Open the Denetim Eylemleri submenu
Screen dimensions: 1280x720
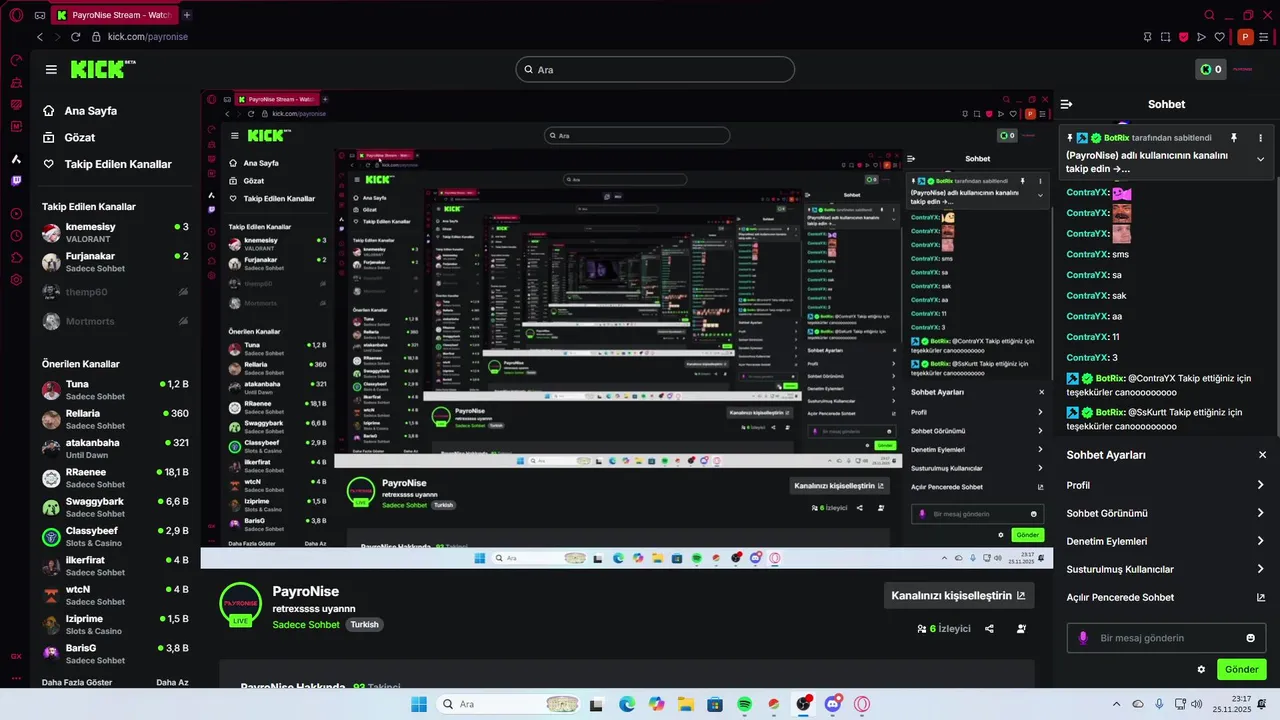1166,541
